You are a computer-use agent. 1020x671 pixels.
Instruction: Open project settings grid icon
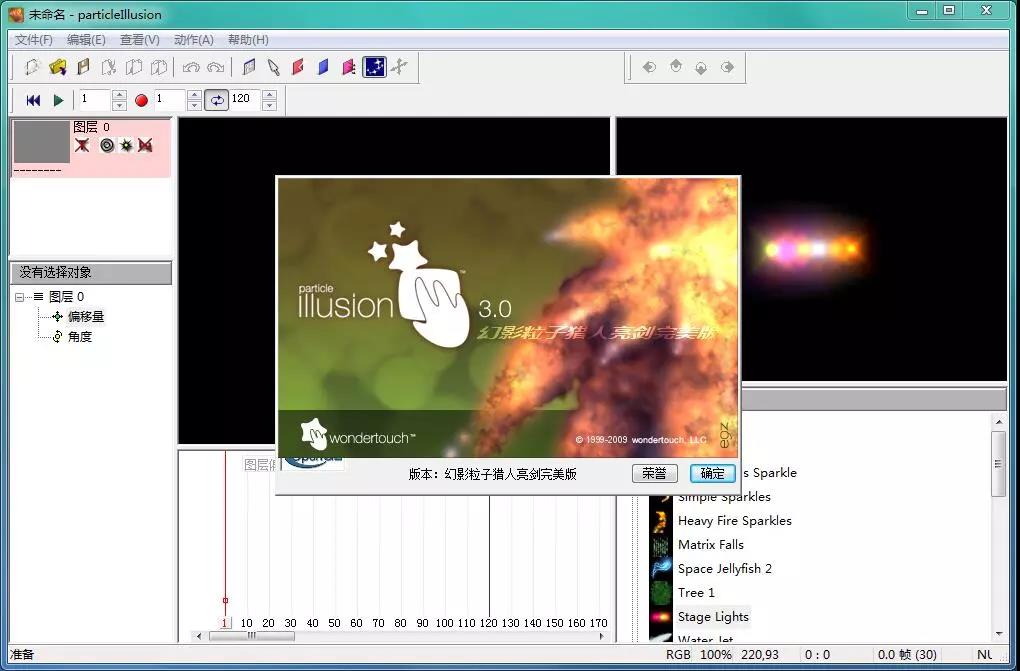pos(248,67)
